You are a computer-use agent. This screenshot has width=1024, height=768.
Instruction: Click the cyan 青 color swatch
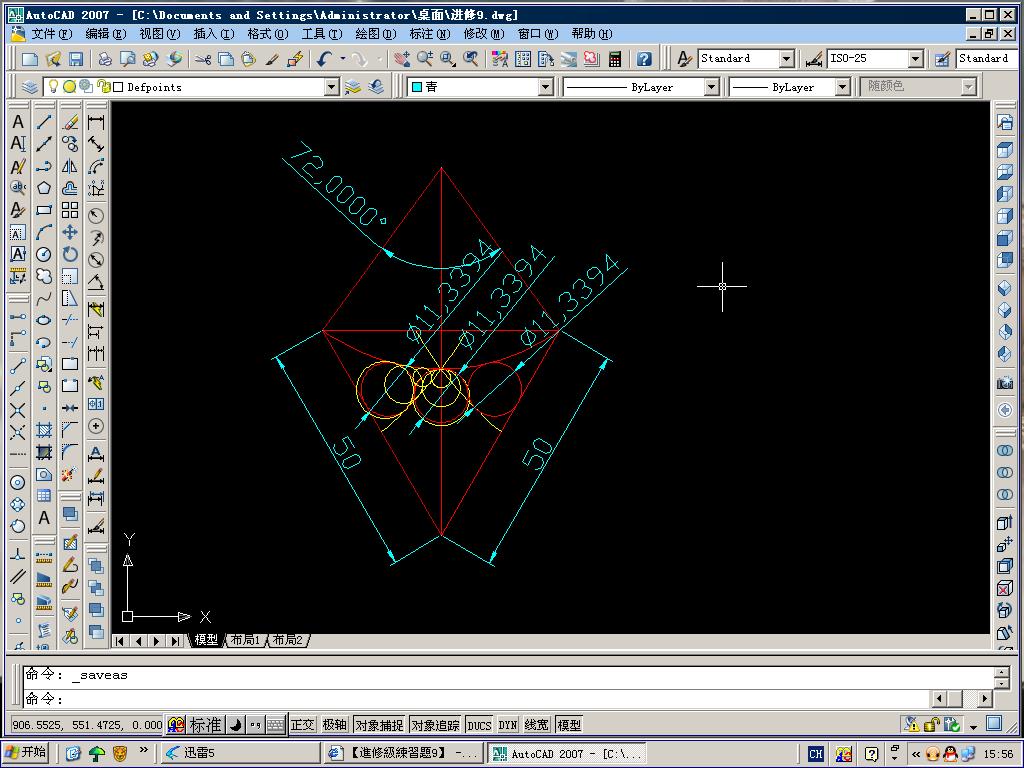coord(417,87)
